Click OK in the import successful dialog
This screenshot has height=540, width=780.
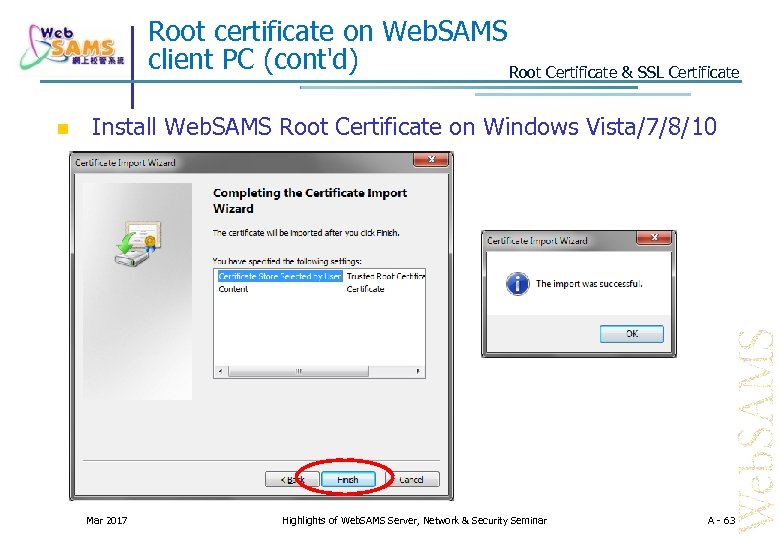coord(632,334)
